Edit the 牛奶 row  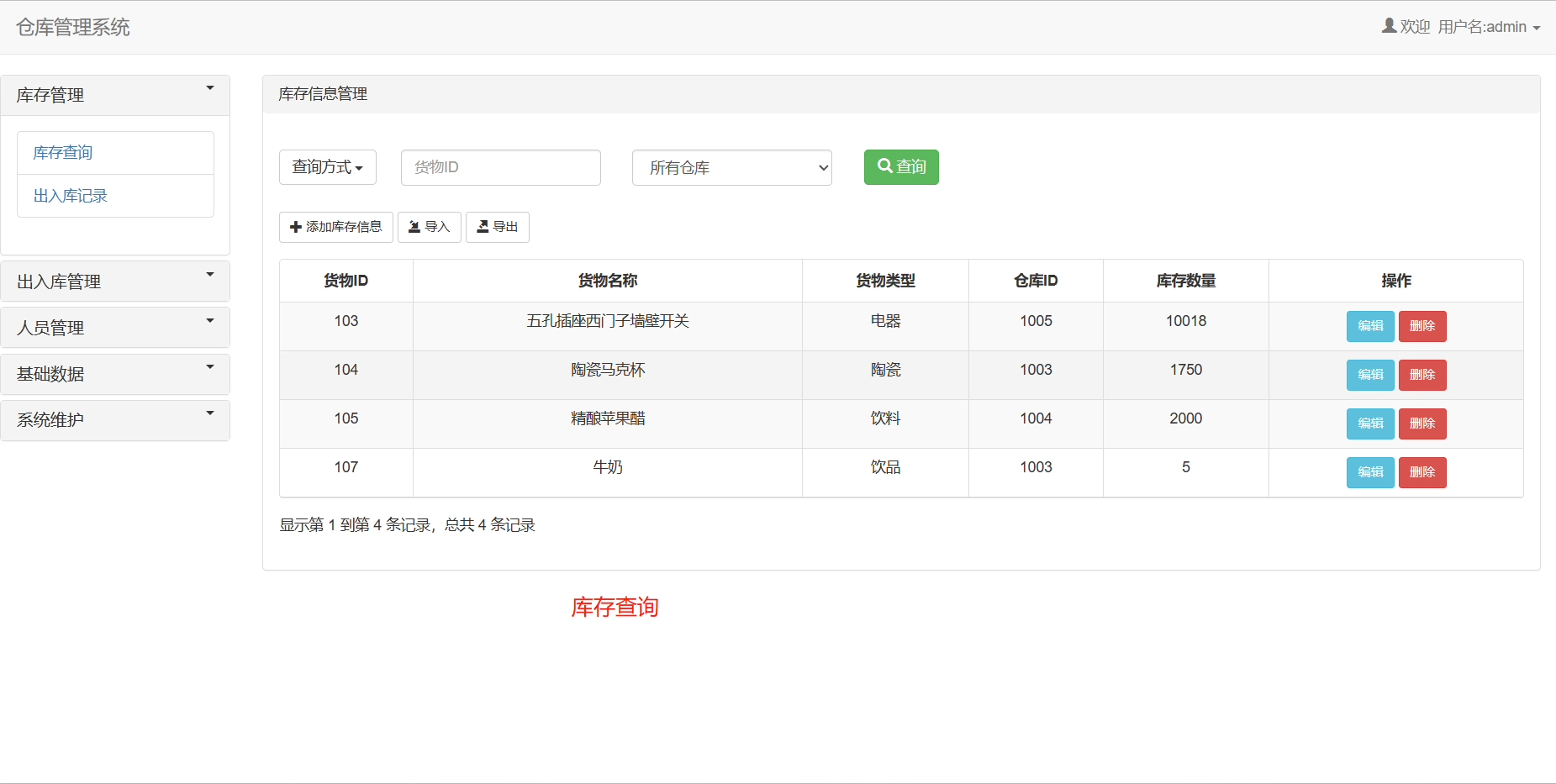tap(1370, 472)
